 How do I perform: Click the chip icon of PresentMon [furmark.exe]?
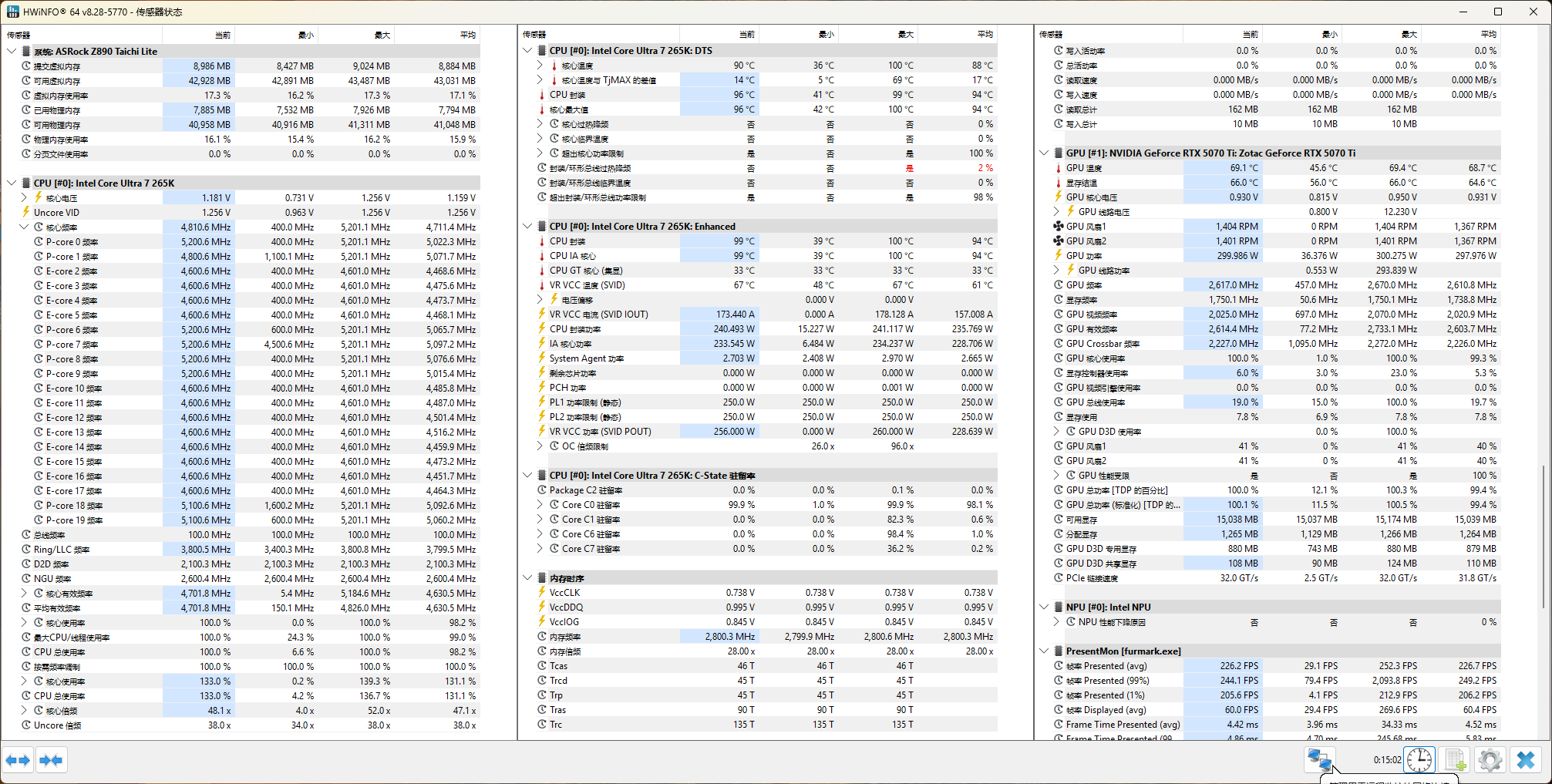[x=1059, y=651]
